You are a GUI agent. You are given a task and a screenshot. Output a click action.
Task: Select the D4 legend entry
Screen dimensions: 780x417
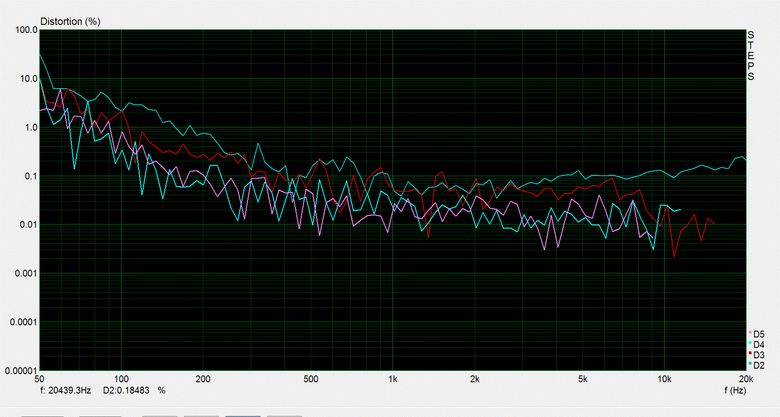click(757, 345)
